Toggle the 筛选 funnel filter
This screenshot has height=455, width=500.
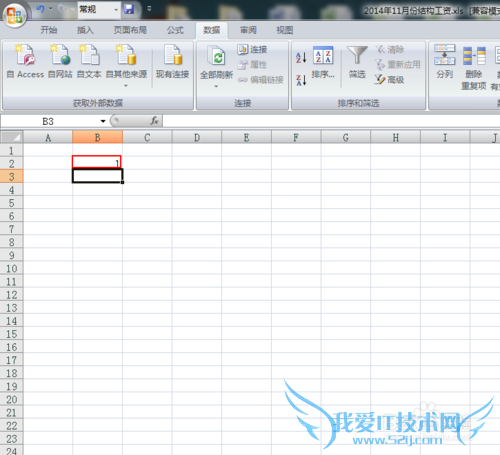(357, 63)
